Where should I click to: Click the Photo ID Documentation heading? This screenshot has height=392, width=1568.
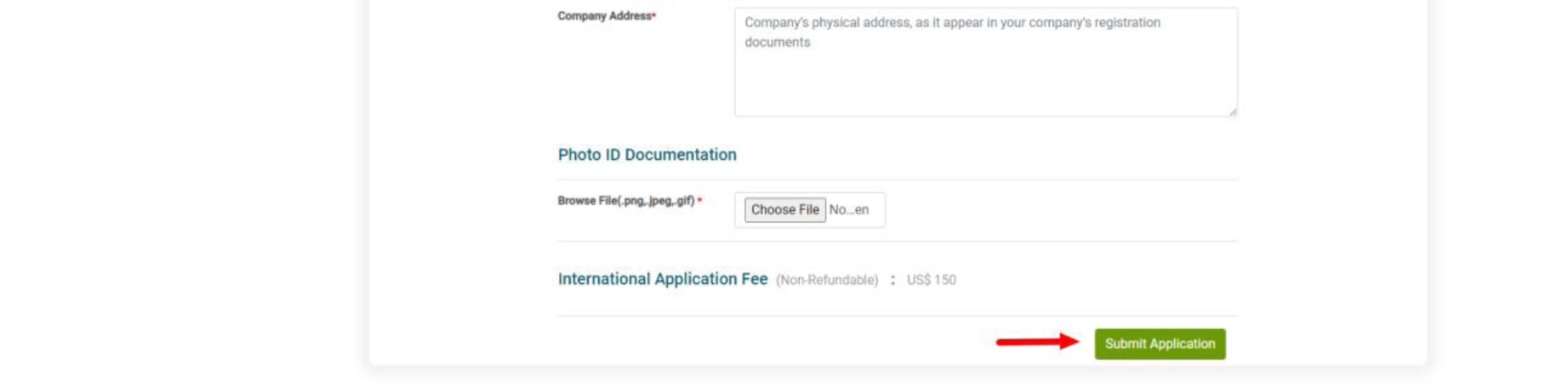[647, 155]
